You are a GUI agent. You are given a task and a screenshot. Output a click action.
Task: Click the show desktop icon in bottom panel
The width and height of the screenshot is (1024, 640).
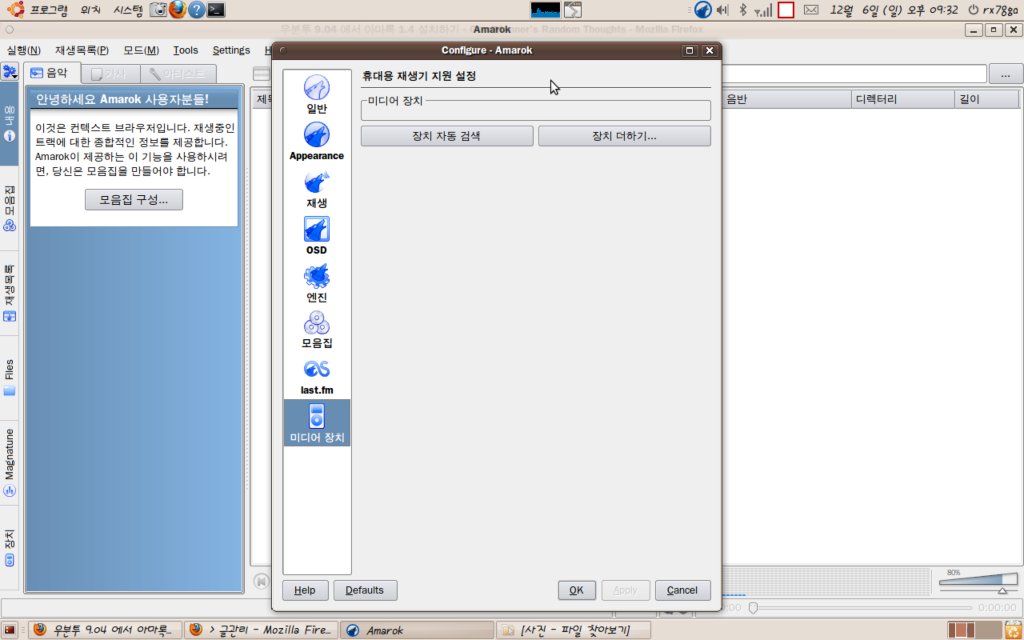click(x=9, y=630)
